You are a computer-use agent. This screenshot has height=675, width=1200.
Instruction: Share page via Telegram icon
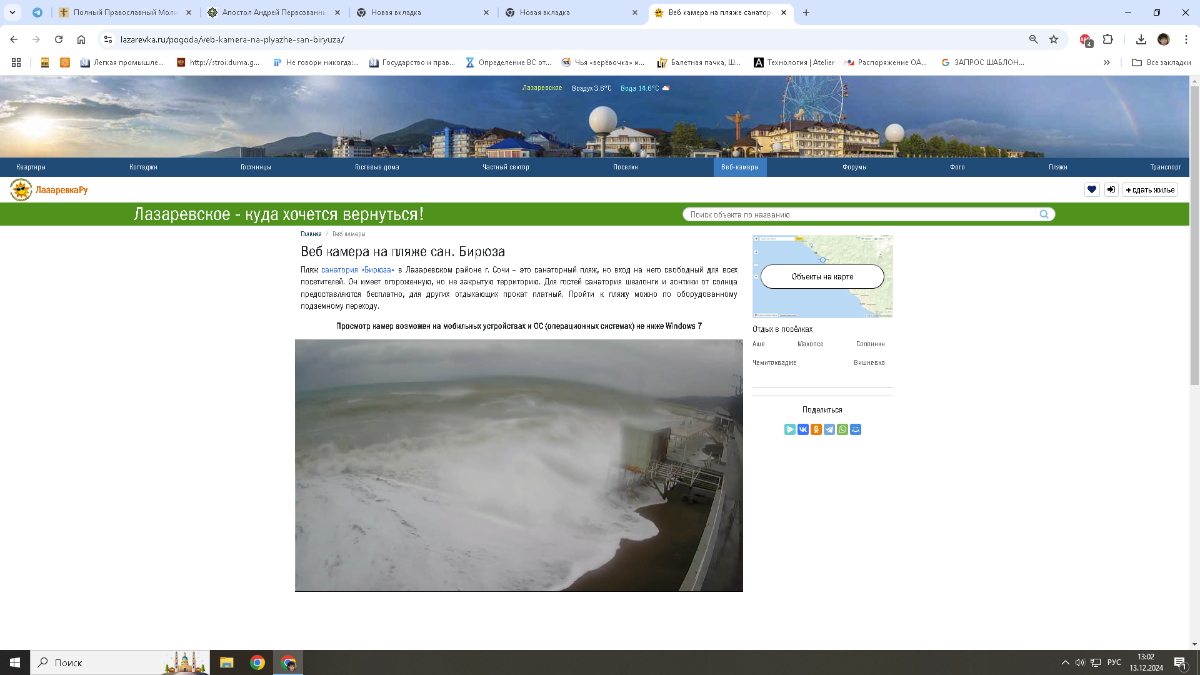(x=829, y=429)
